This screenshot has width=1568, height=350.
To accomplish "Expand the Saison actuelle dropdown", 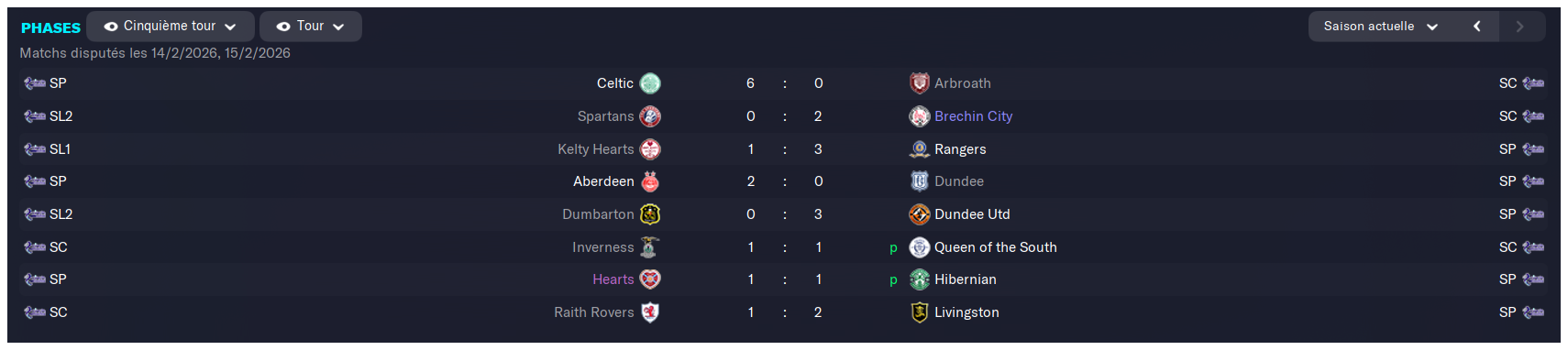I will (x=1381, y=27).
